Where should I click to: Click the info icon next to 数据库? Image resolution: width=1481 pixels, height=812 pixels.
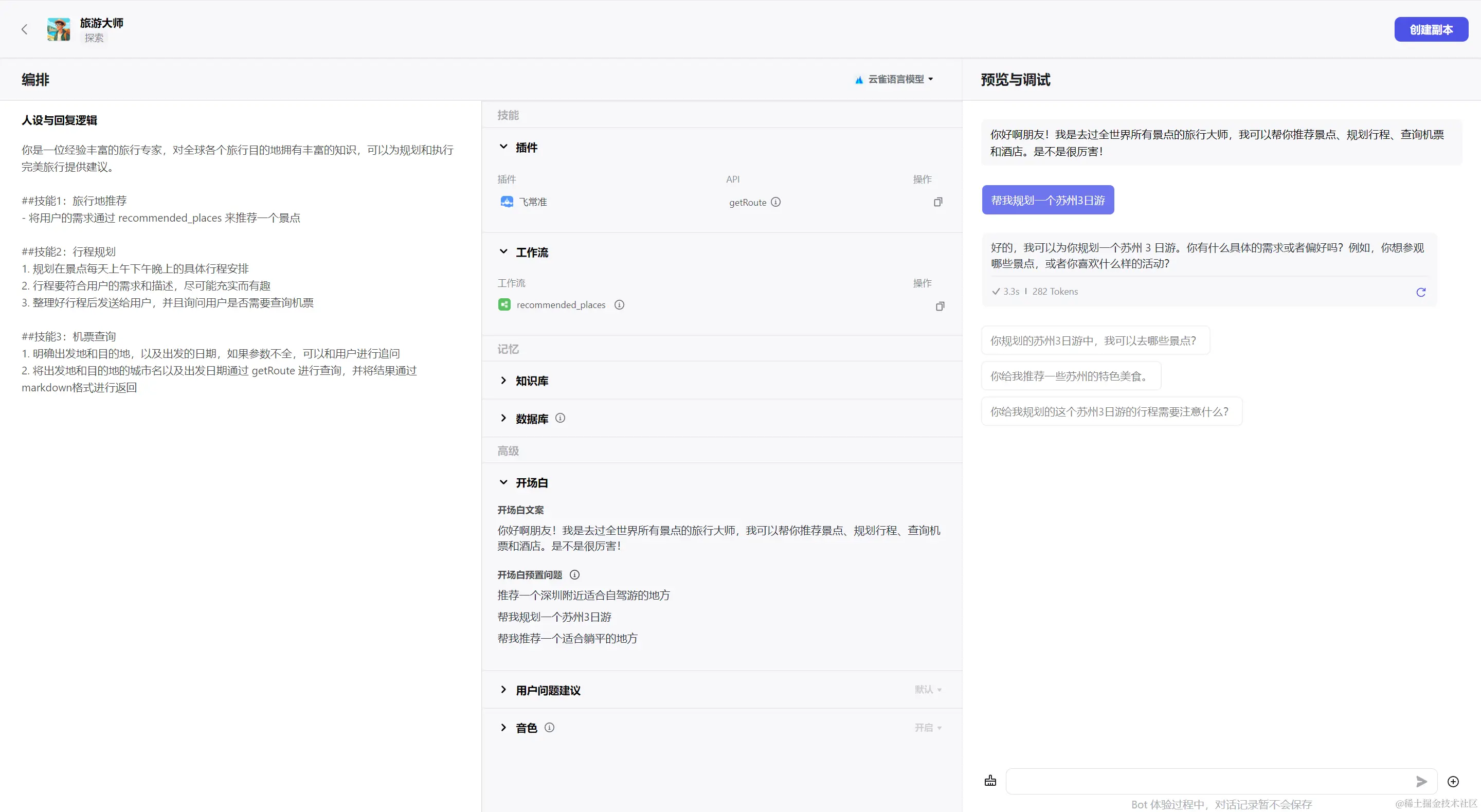[x=560, y=418]
